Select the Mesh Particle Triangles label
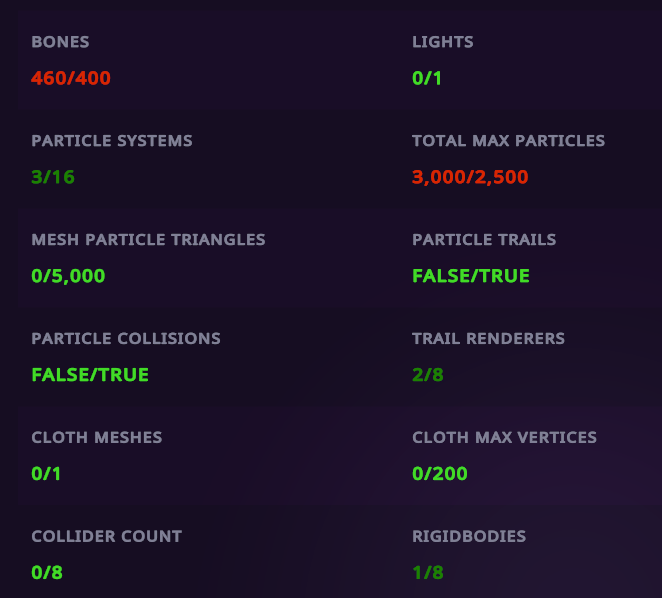This screenshot has width=662, height=598. [148, 240]
